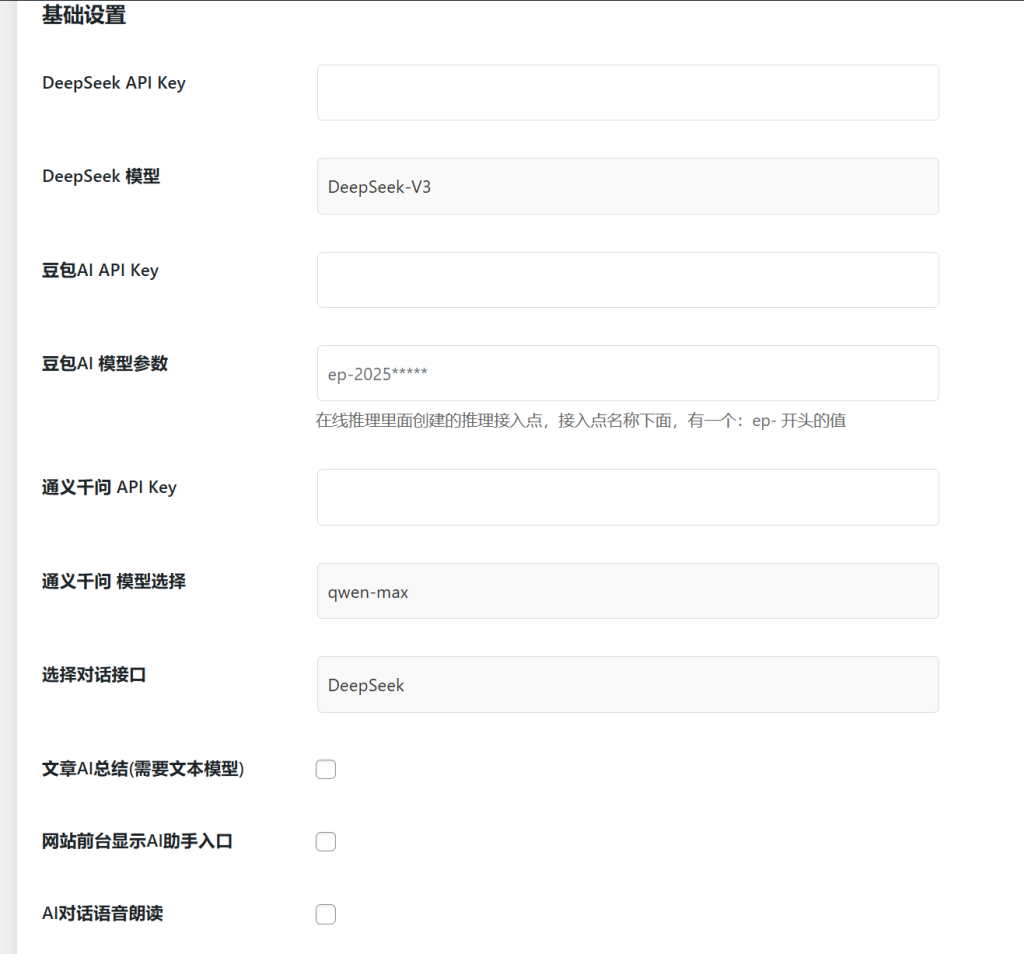This screenshot has height=954, width=1024.
Task: Click the 通义千问 API Key label
Action: (x=109, y=487)
